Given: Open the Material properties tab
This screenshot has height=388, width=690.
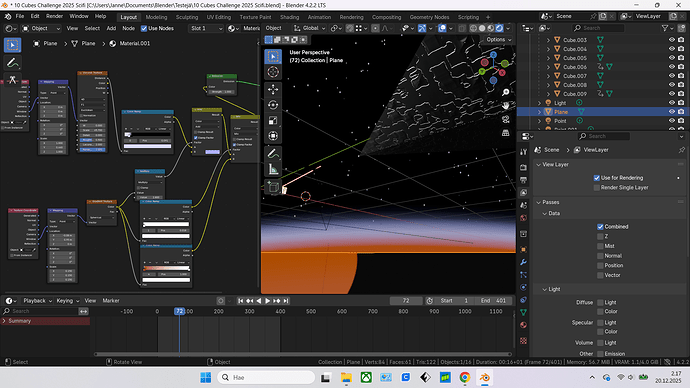Looking at the screenshot, I should tap(523, 325).
